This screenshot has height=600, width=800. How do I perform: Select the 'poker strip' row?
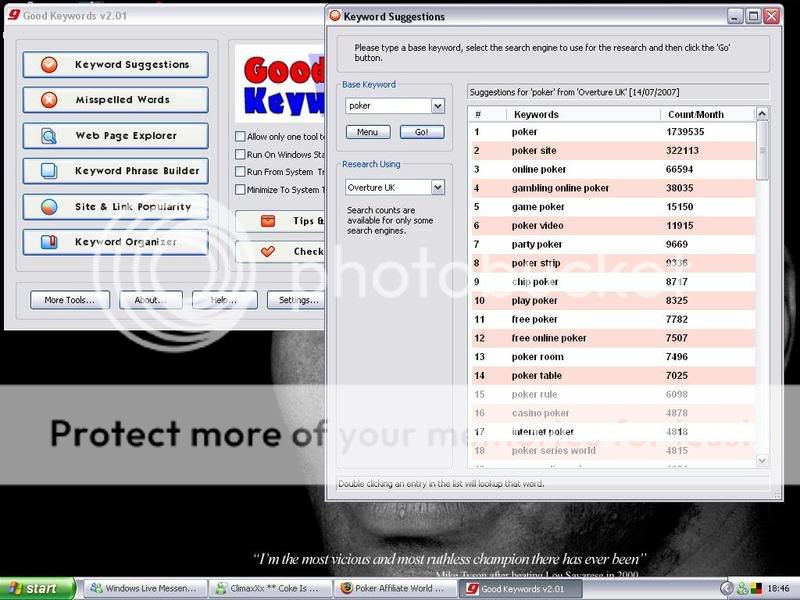[612, 263]
